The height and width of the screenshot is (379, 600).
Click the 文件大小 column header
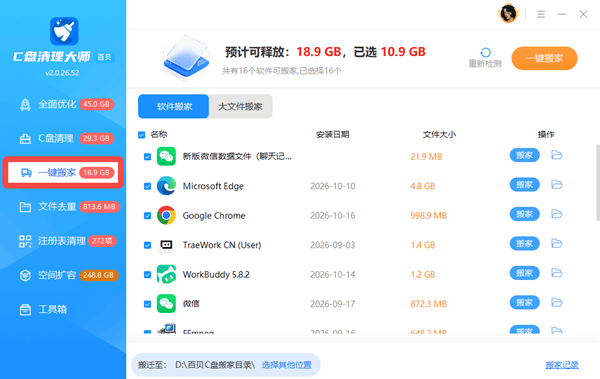(x=439, y=134)
